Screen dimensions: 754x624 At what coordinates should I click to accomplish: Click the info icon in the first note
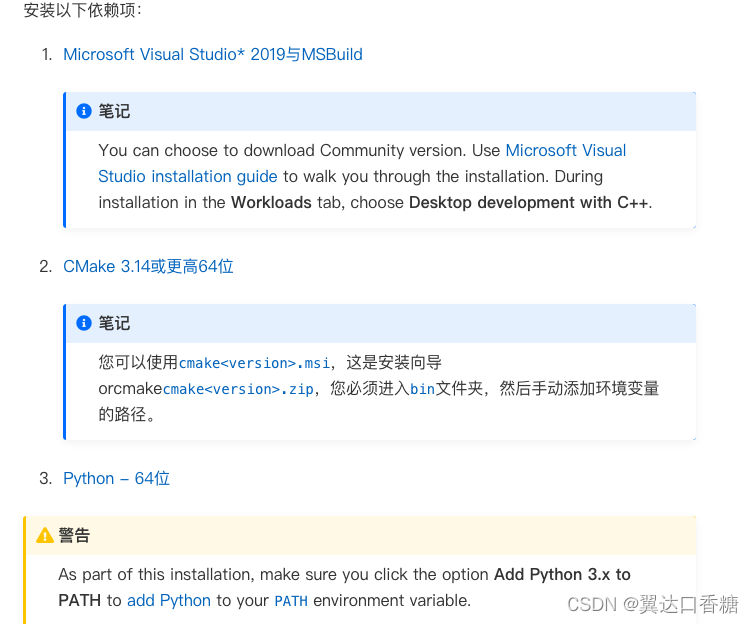click(84, 111)
